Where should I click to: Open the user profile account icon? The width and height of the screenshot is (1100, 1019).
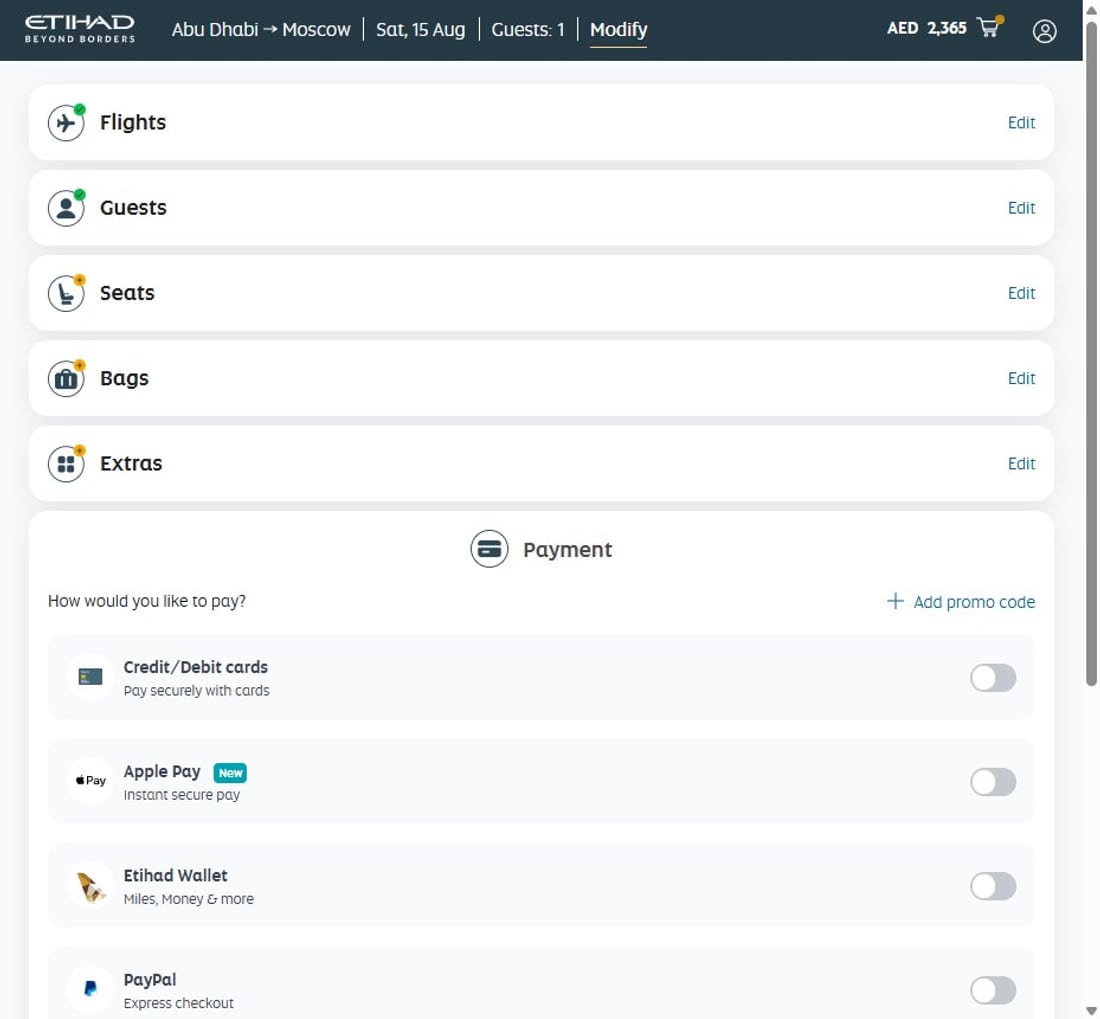tap(1044, 31)
